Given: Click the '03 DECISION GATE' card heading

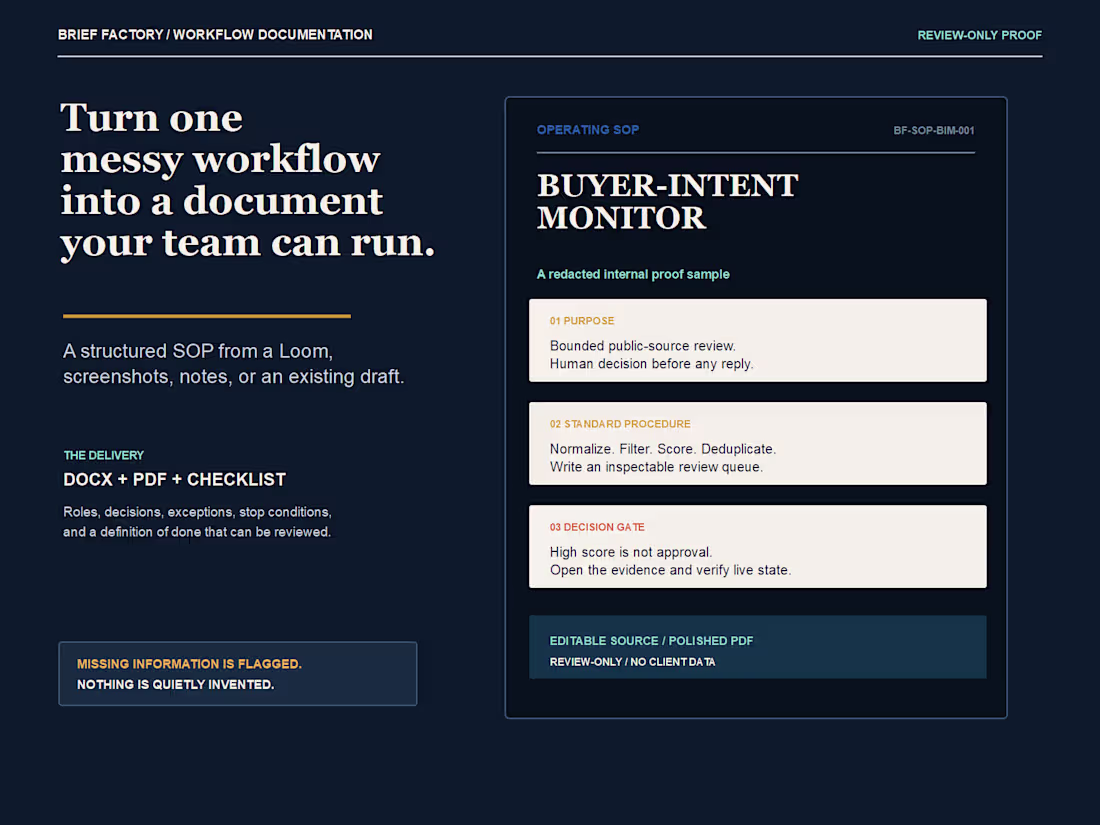Looking at the screenshot, I should (x=597, y=527).
